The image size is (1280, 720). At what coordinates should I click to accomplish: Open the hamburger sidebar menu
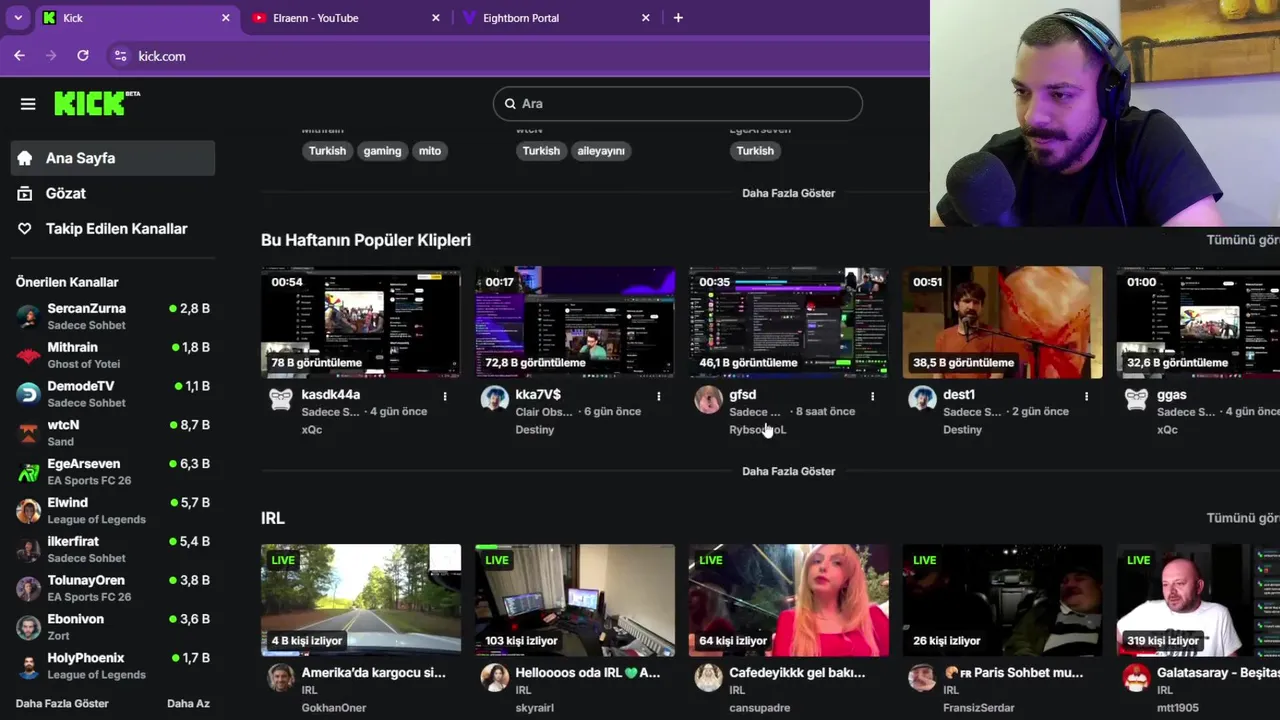pyautogui.click(x=28, y=104)
